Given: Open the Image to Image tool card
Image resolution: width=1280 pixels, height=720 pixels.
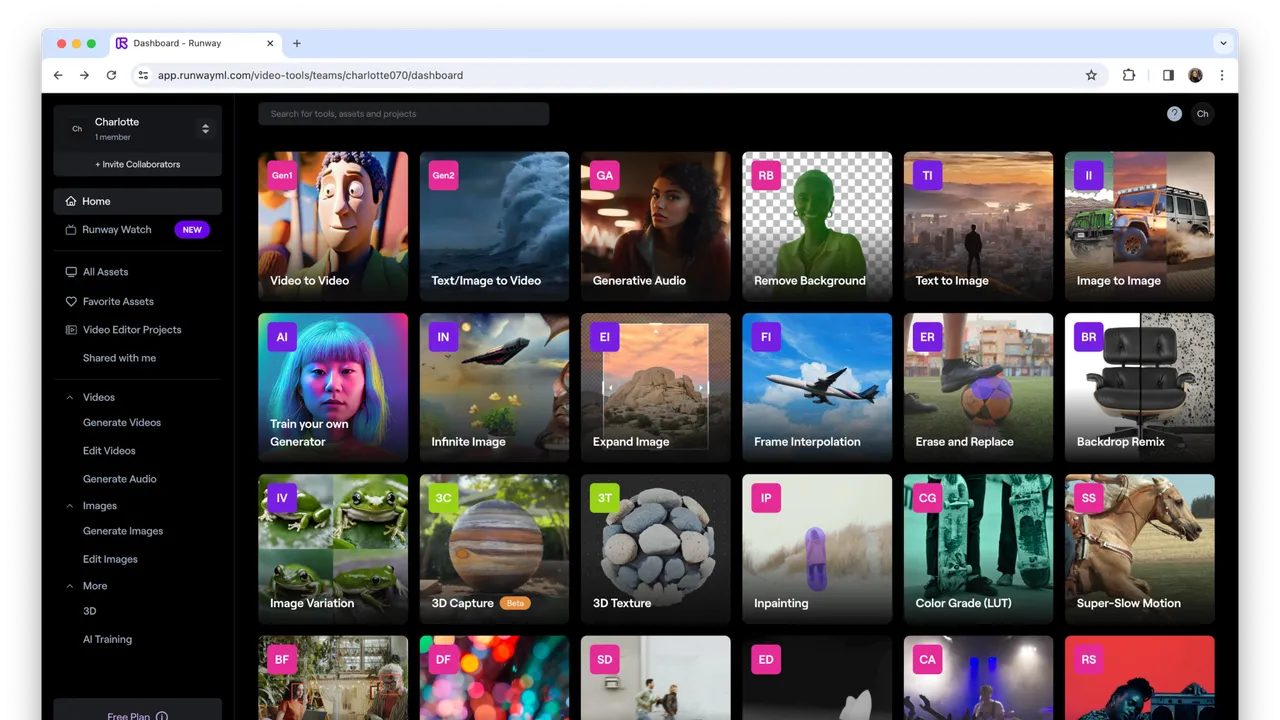Looking at the screenshot, I should click(x=1140, y=226).
